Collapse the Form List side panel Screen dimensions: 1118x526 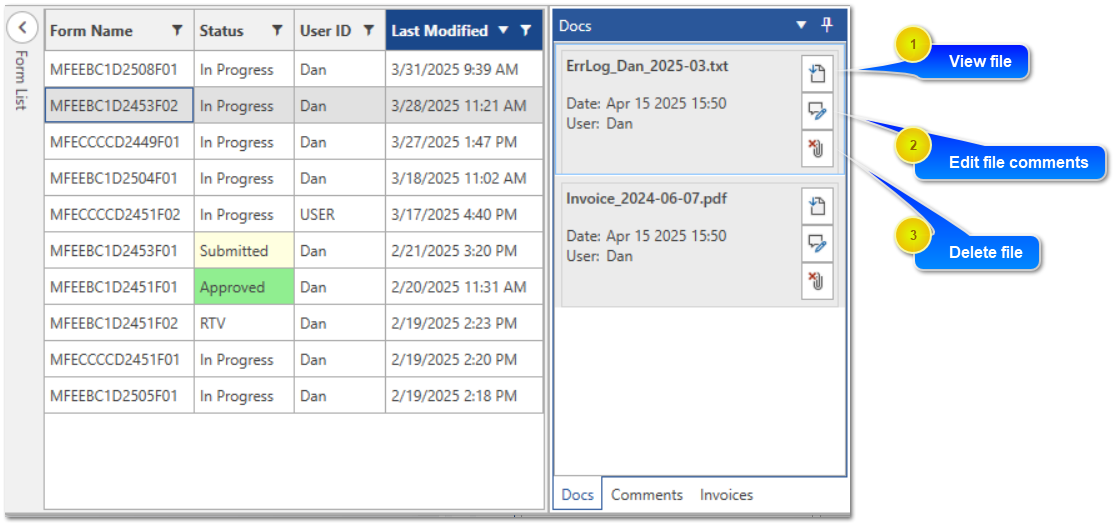click(22, 28)
